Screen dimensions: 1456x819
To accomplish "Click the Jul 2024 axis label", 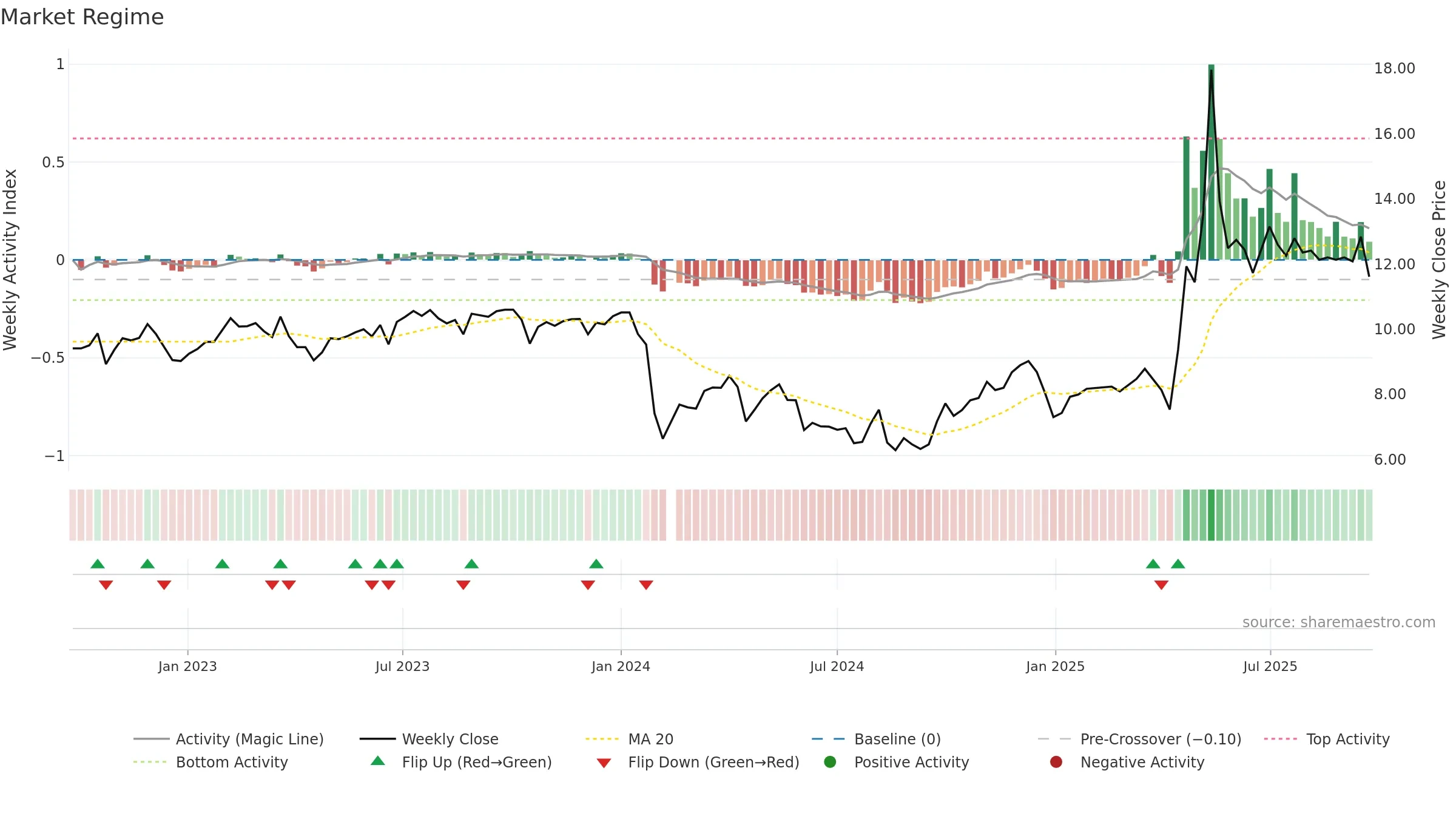I will coord(837,666).
